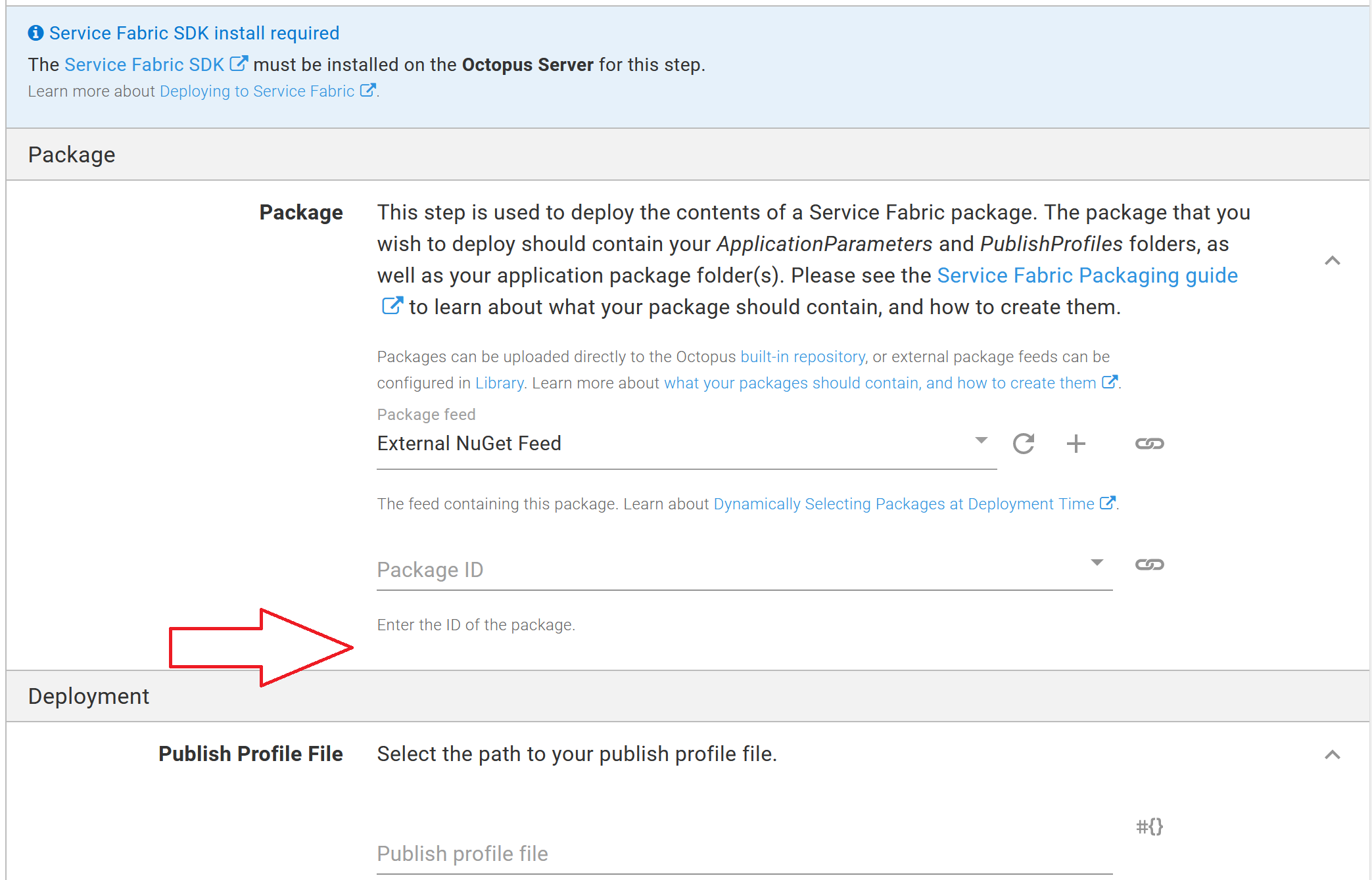Viewport: 1372px width, 880px height.
Task: Bind the Package ID field to a variable
Action: [x=1148, y=564]
